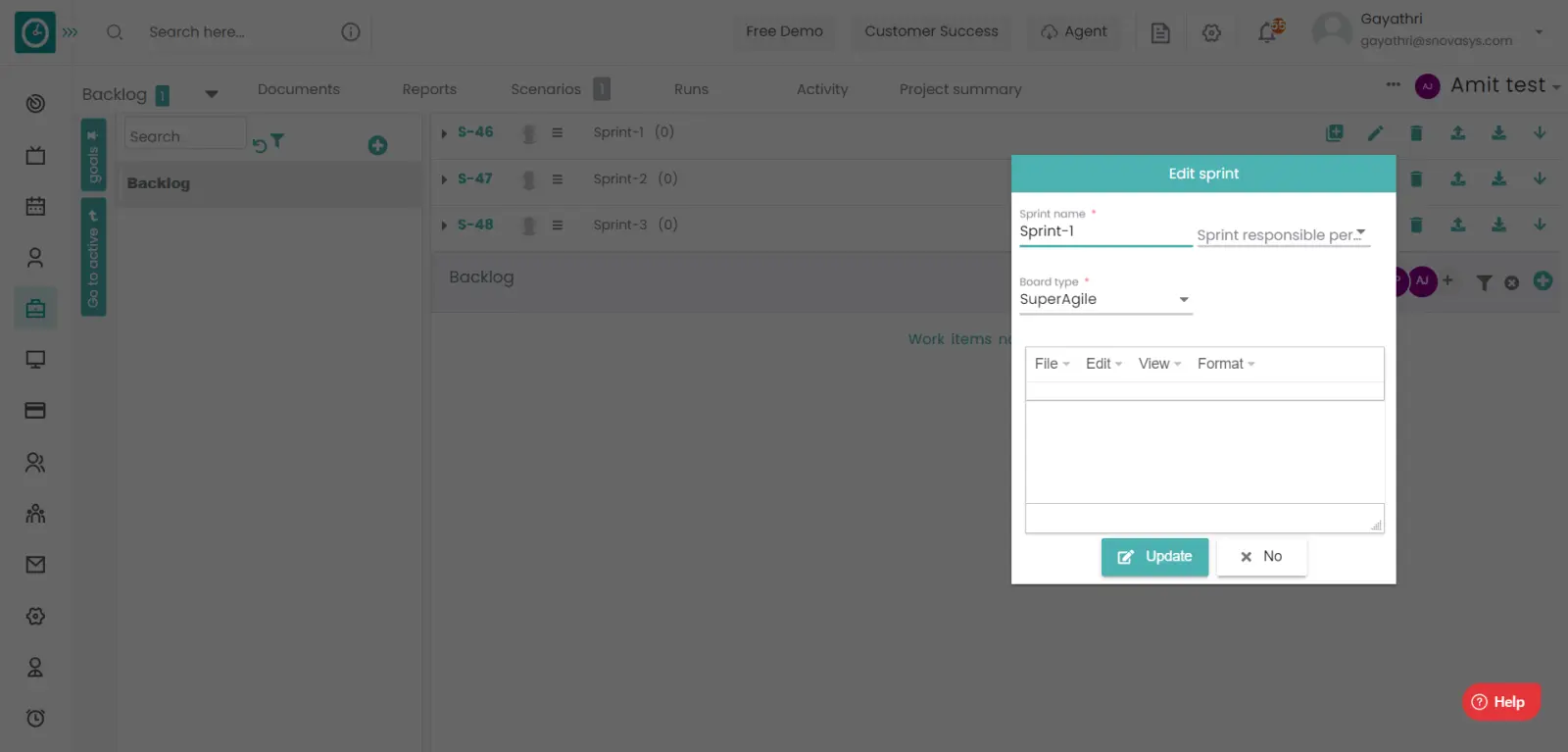1568x752 pixels.
Task: Switch to the Activity tab
Action: coord(822,89)
